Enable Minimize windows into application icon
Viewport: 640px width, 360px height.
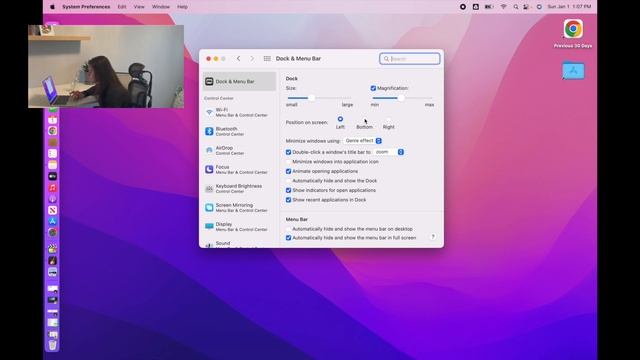289,162
